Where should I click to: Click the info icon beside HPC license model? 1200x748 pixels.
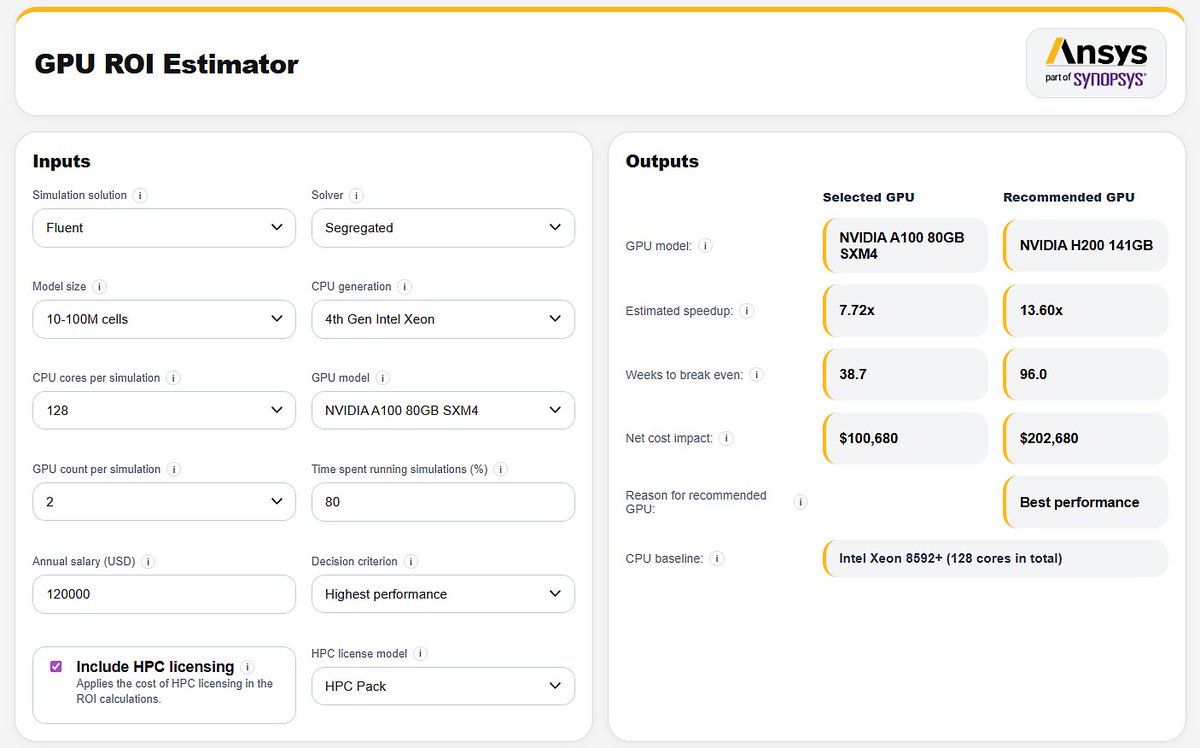421,654
